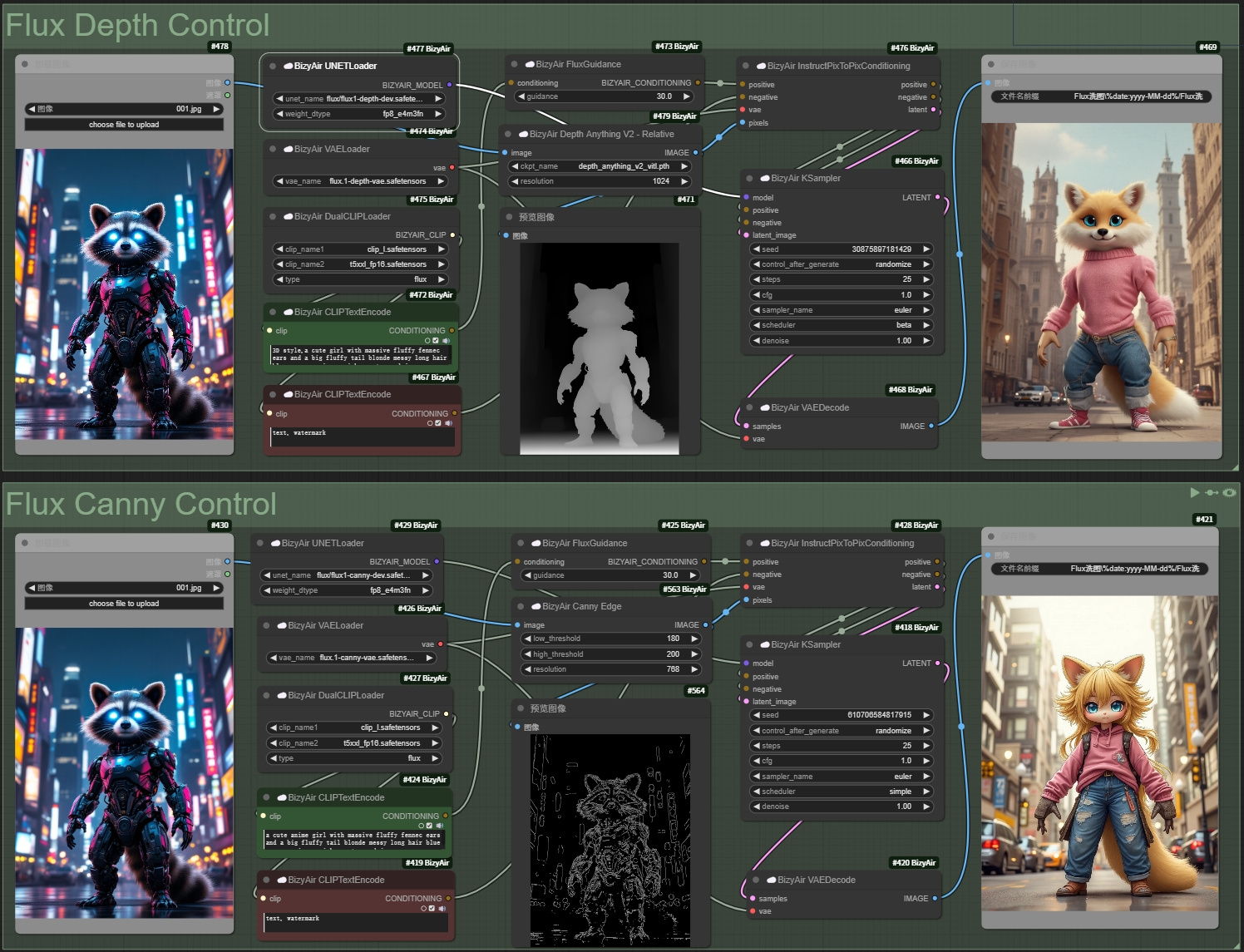This screenshot has height=952, width=1244.
Task: Collapse the BizyAir KSampler node via its title dot
Action: point(748,178)
